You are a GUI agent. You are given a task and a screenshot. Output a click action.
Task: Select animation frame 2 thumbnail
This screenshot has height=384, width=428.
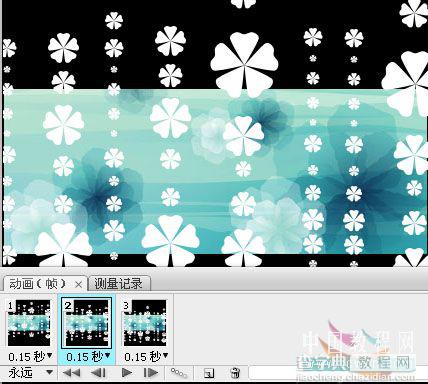87,323
